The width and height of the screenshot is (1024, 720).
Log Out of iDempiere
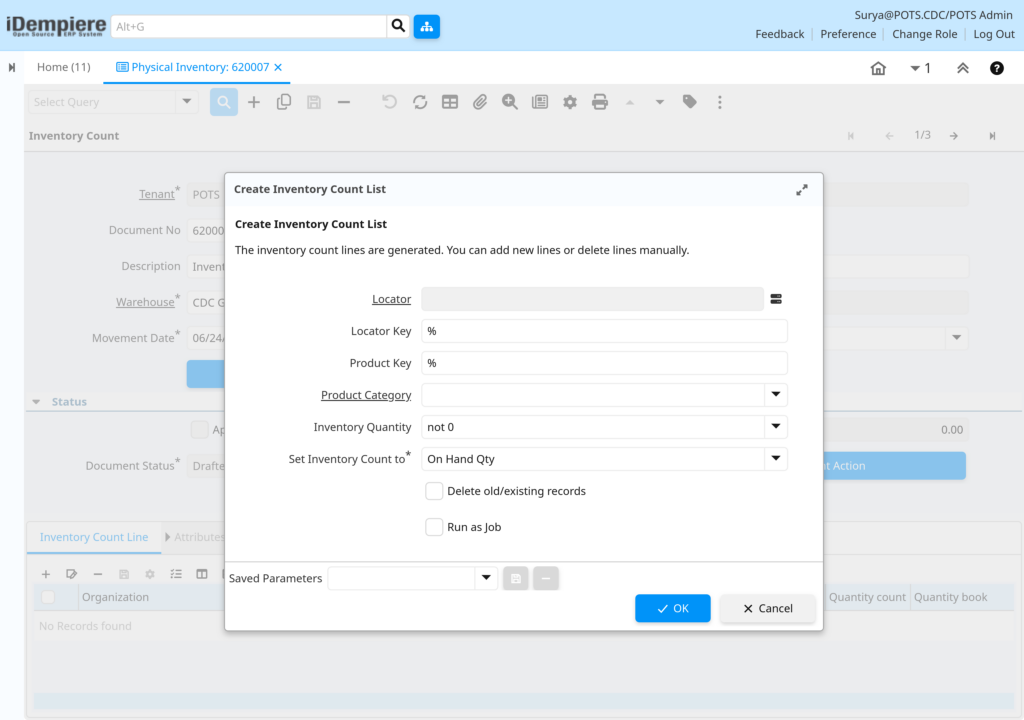tap(994, 34)
